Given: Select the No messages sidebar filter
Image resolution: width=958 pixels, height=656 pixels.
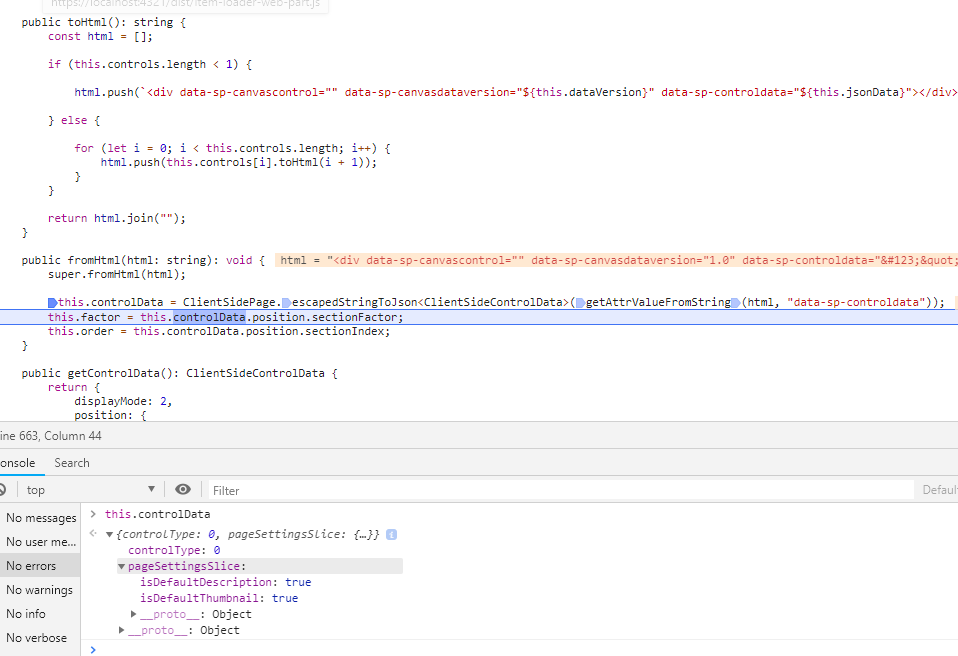Looking at the screenshot, I should [40, 518].
